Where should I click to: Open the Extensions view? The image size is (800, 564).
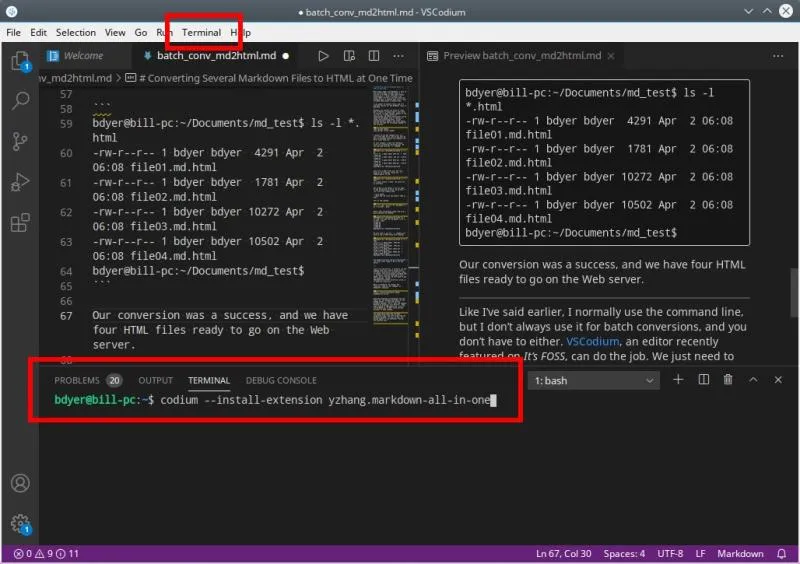click(x=19, y=222)
